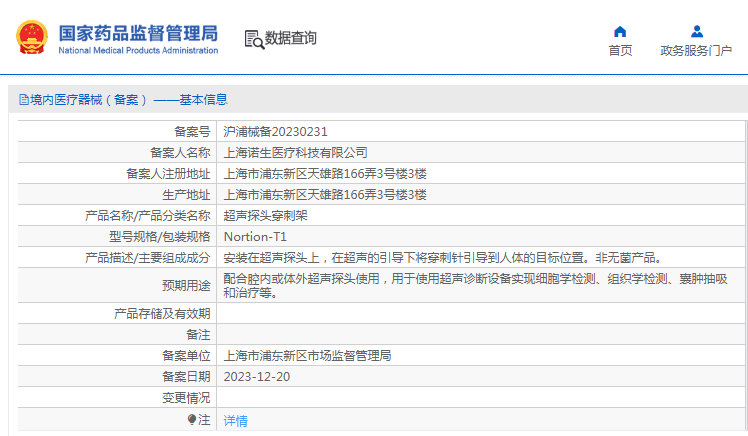Click the 备注 row label
The width and height of the screenshot is (748, 436).
pos(198,334)
